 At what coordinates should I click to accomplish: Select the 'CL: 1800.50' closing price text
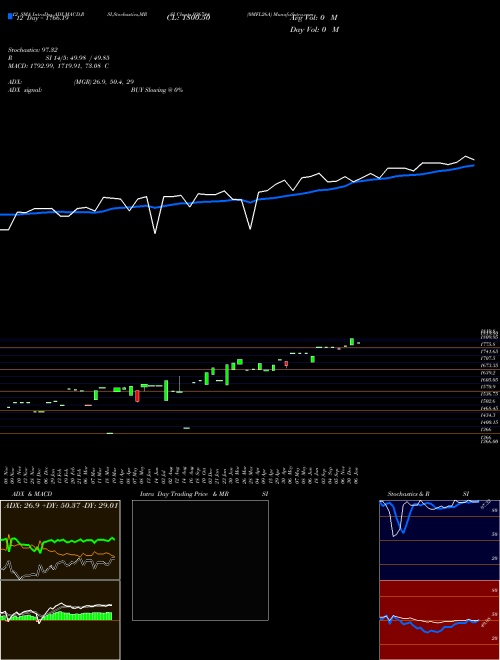coord(187,18)
